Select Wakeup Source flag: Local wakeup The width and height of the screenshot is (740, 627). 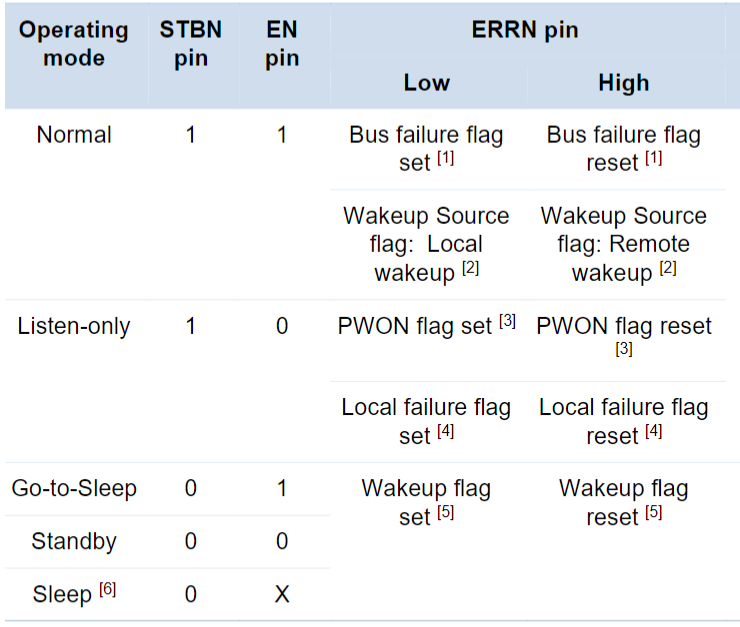point(426,244)
